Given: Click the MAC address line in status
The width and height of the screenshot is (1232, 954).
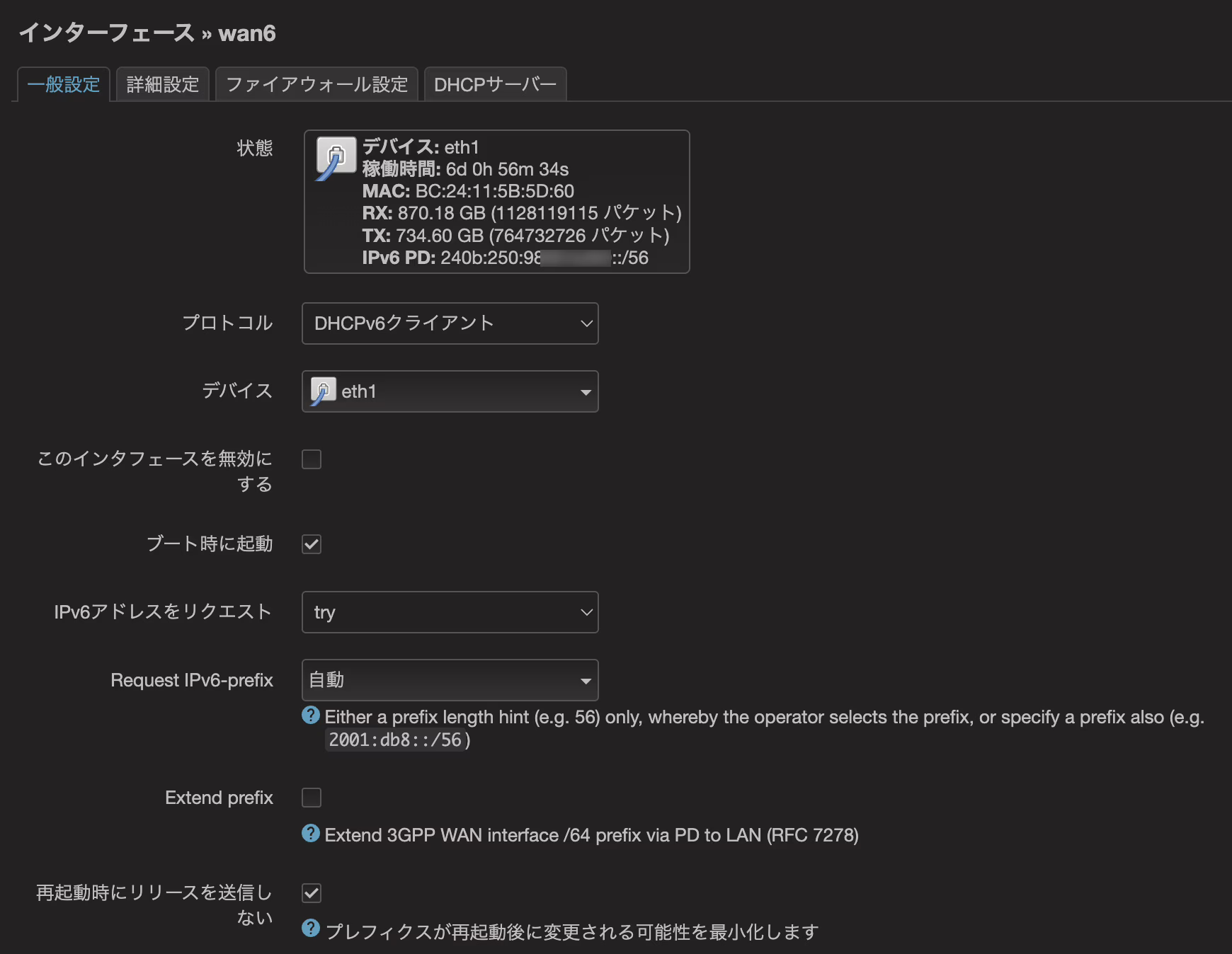Looking at the screenshot, I should coord(468,191).
